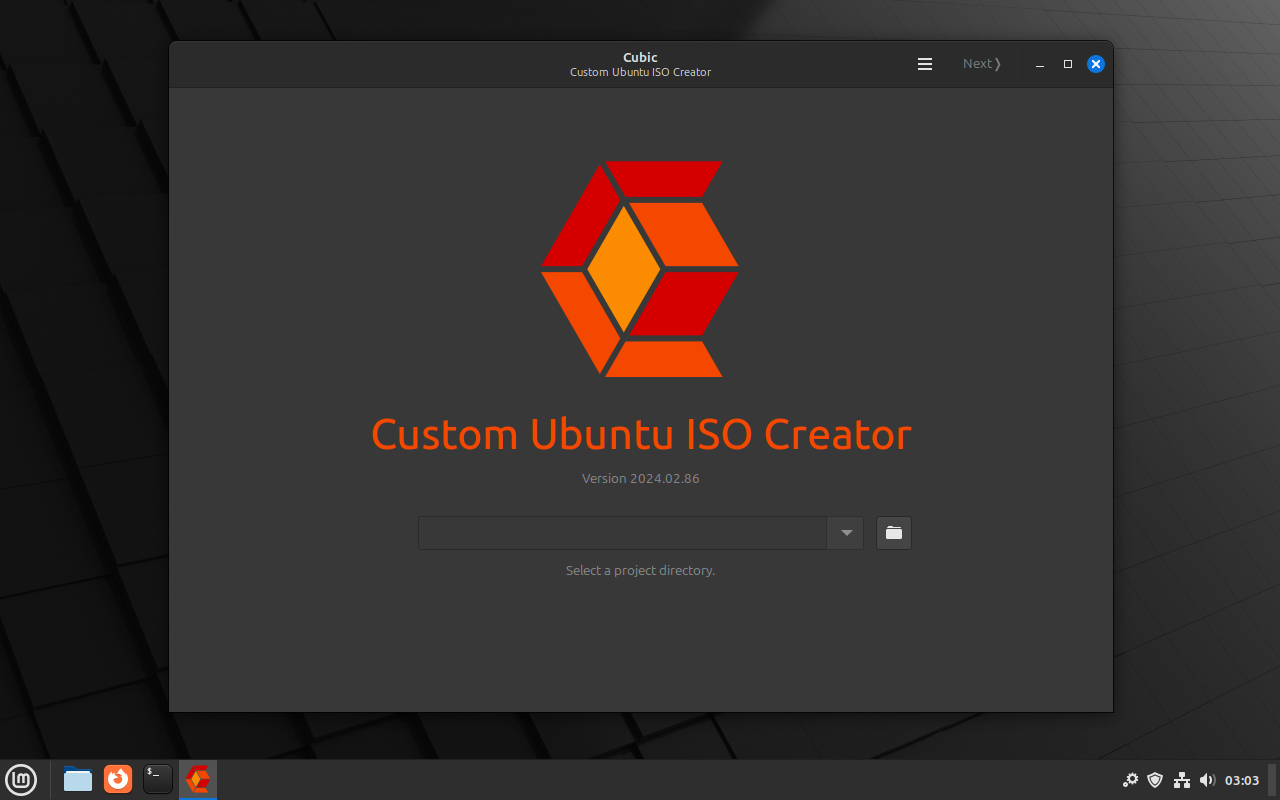Select the Cubic app in the taskbar
This screenshot has width=1280, height=800.
[x=198, y=779]
